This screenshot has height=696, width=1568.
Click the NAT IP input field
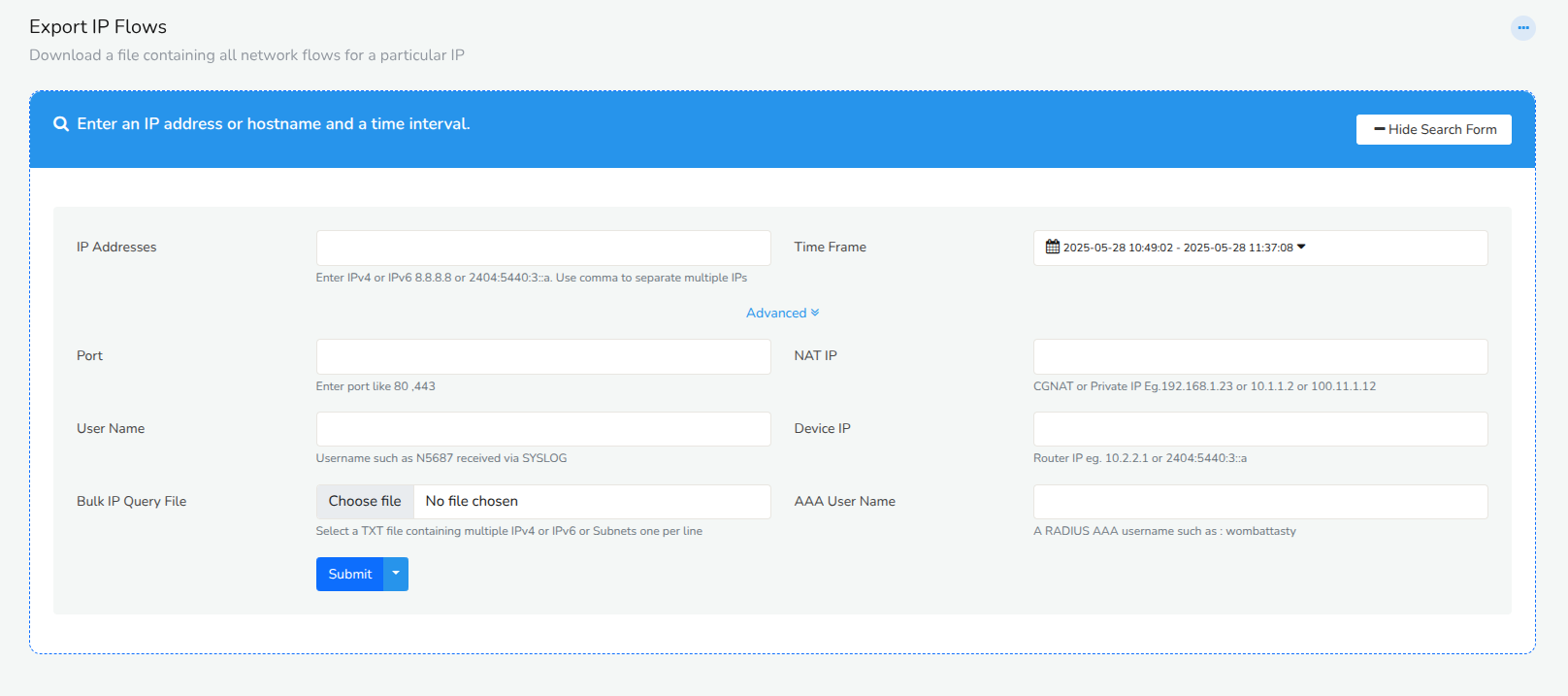[x=1259, y=356]
